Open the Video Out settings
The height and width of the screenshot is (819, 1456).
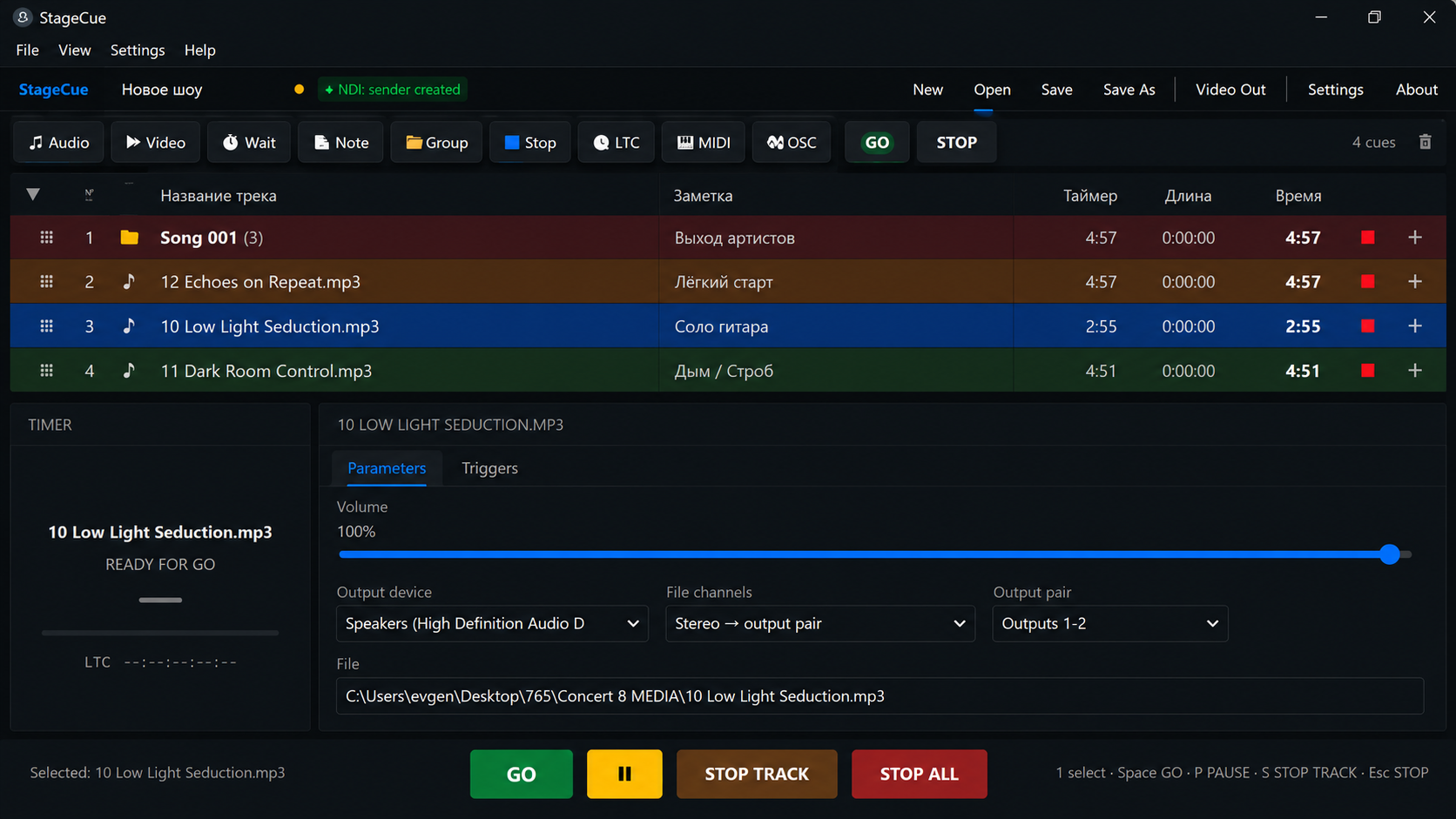click(x=1230, y=90)
